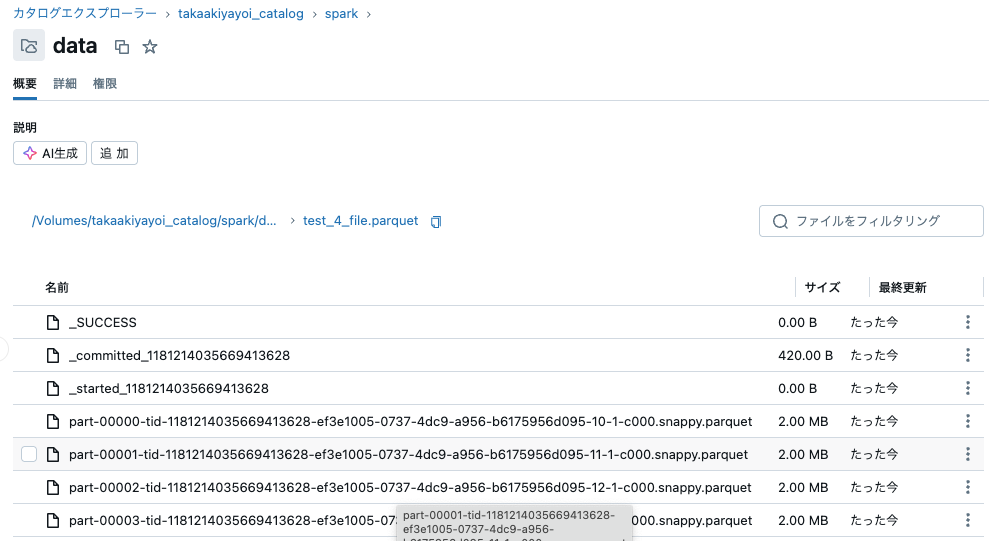
Task: Switch to the 権限 tab
Action: (105, 84)
